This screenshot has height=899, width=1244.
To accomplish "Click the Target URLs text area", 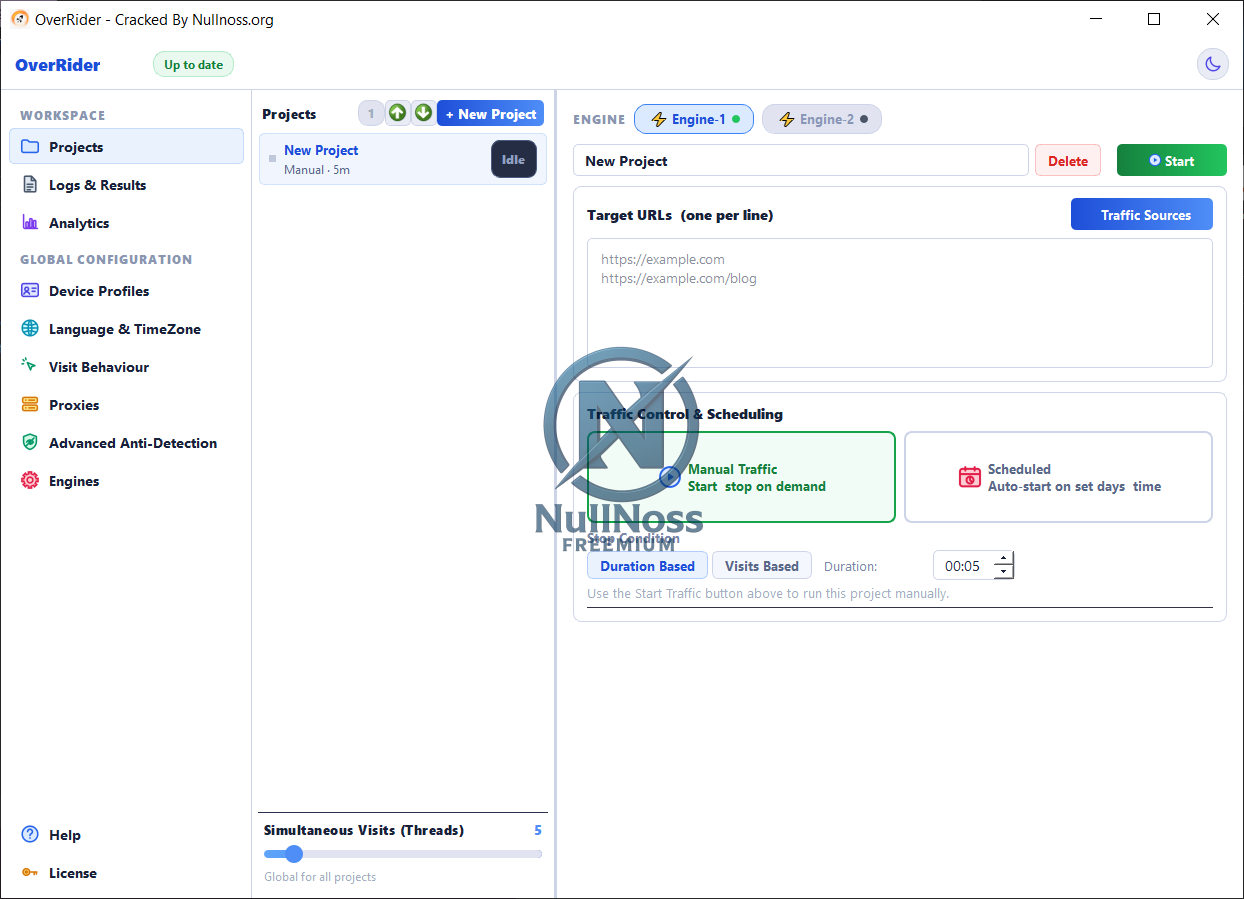I will pos(900,303).
